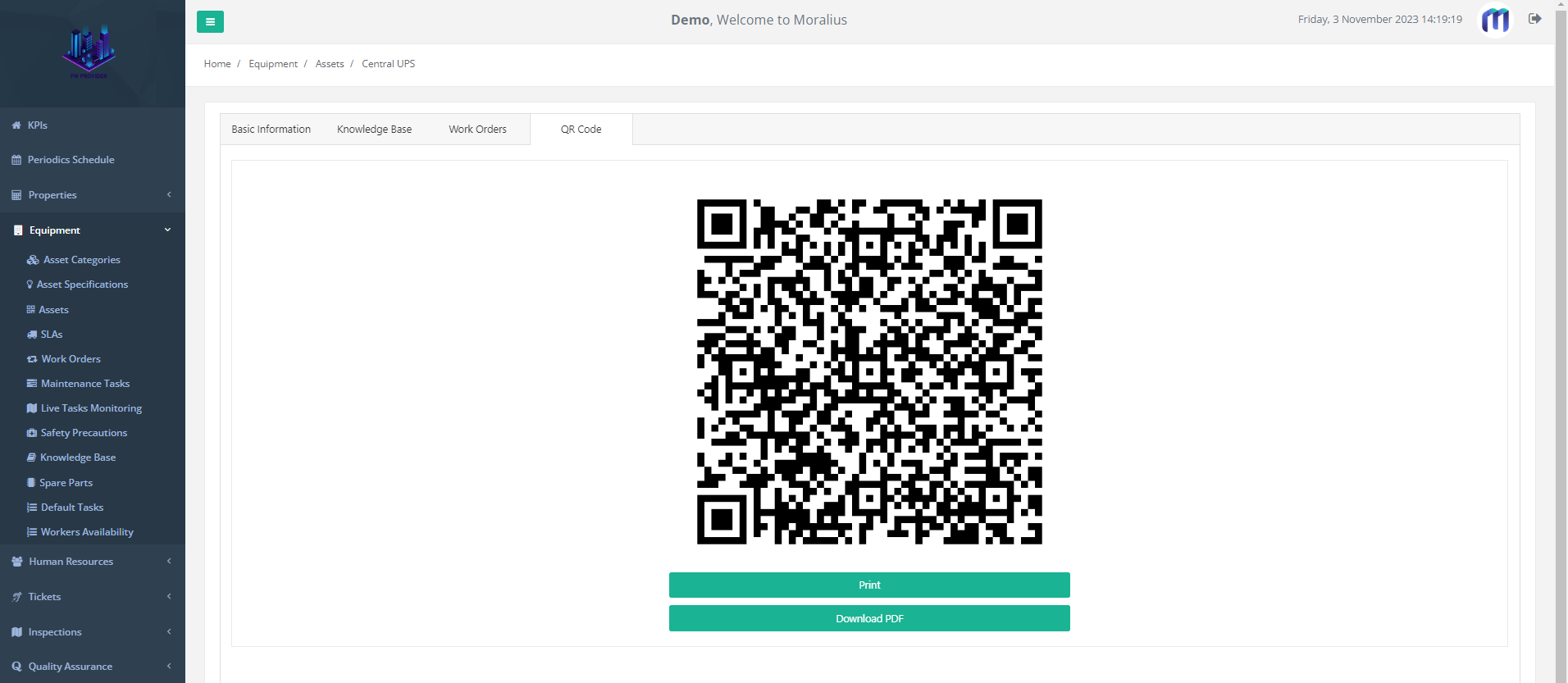1568x683 pixels.
Task: Click the QR code image
Action: (x=869, y=371)
